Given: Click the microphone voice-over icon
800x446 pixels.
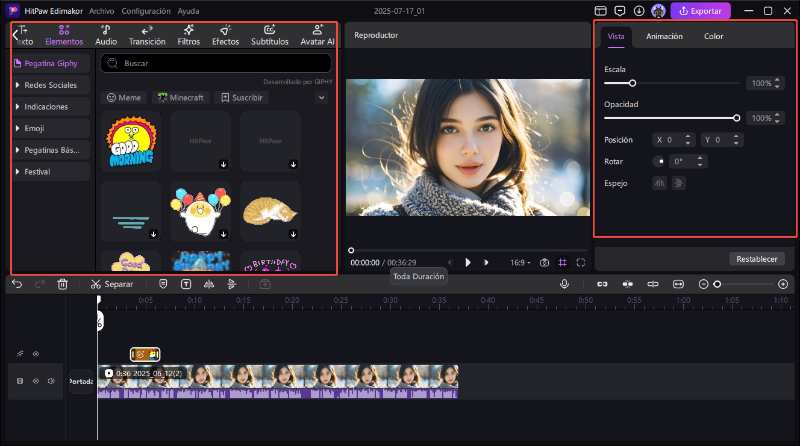Looking at the screenshot, I should pos(565,284).
